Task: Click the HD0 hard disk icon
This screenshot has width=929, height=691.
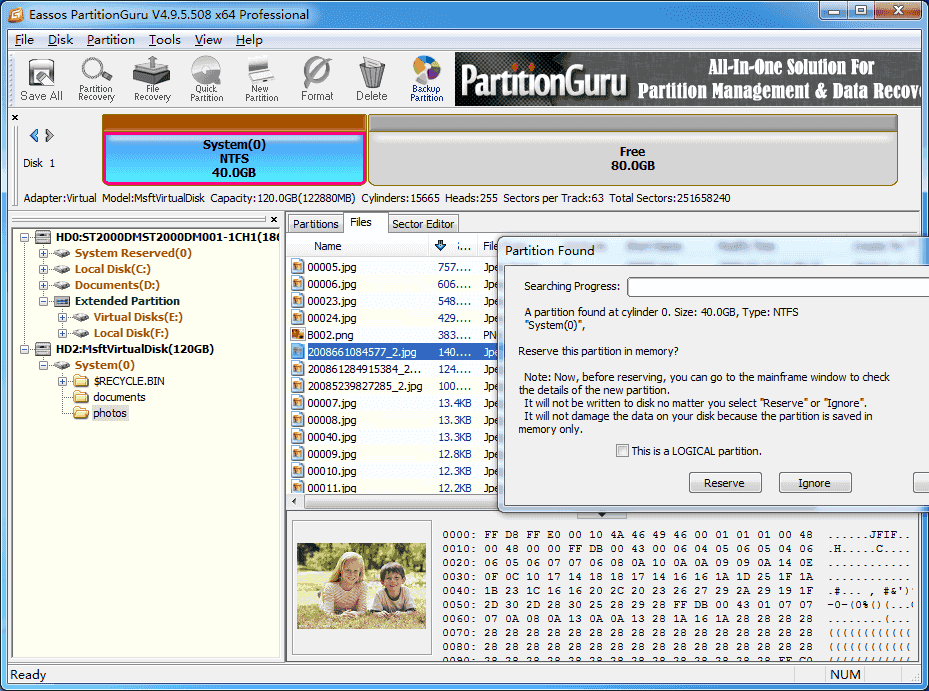Action: 43,237
